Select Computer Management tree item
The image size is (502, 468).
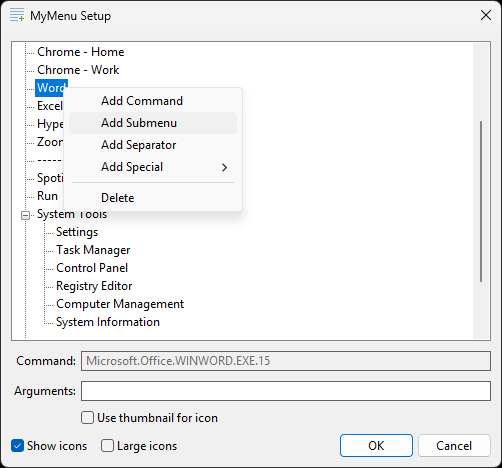point(120,304)
